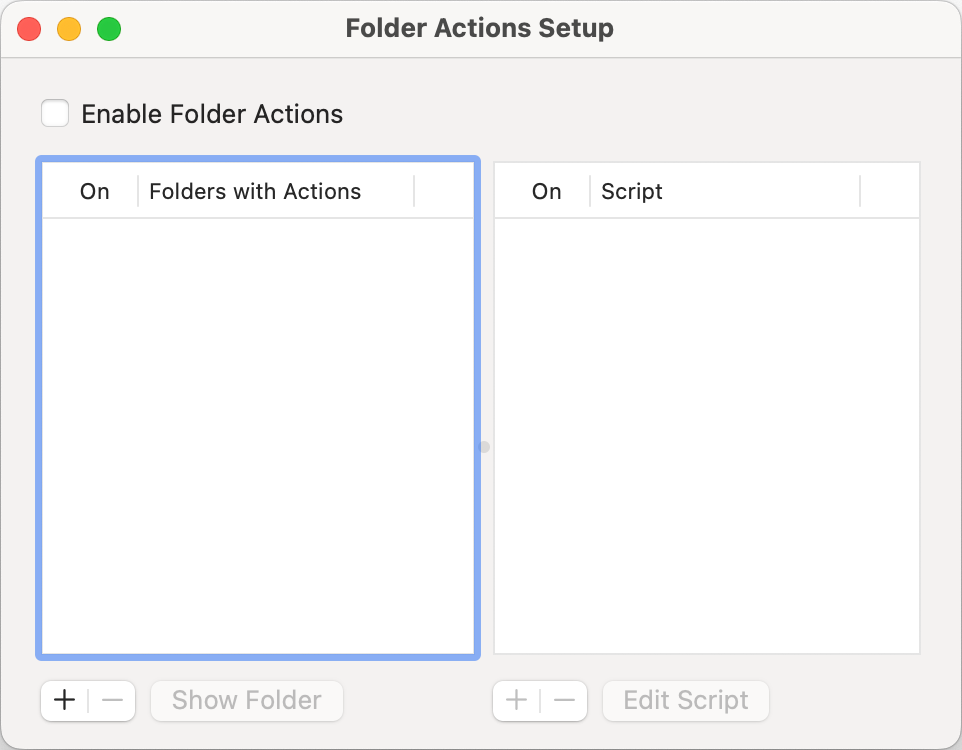This screenshot has height=750, width=962.
Task: Click the Show Folder button
Action: 246,700
